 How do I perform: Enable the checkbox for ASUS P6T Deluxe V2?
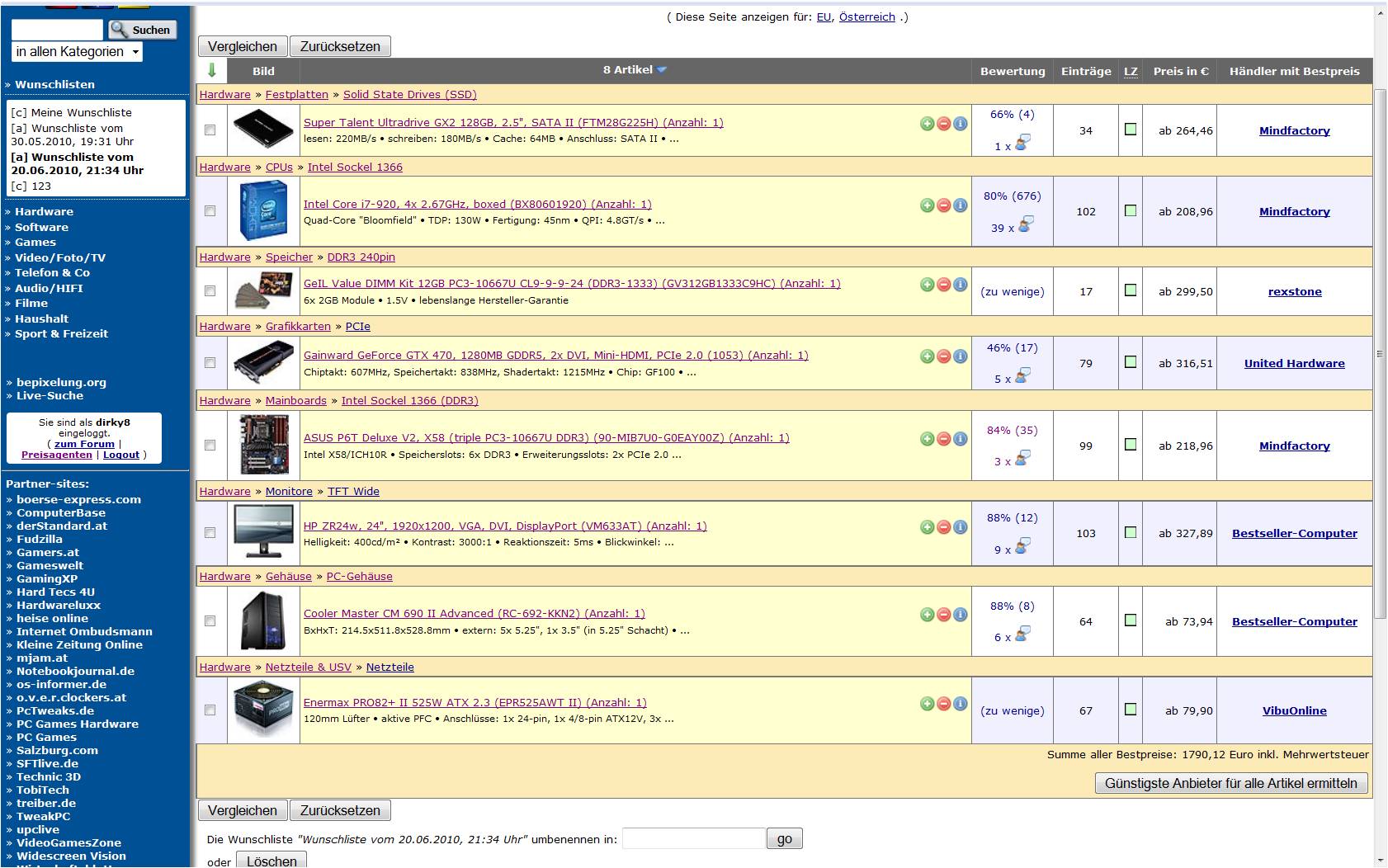pyautogui.click(x=210, y=446)
